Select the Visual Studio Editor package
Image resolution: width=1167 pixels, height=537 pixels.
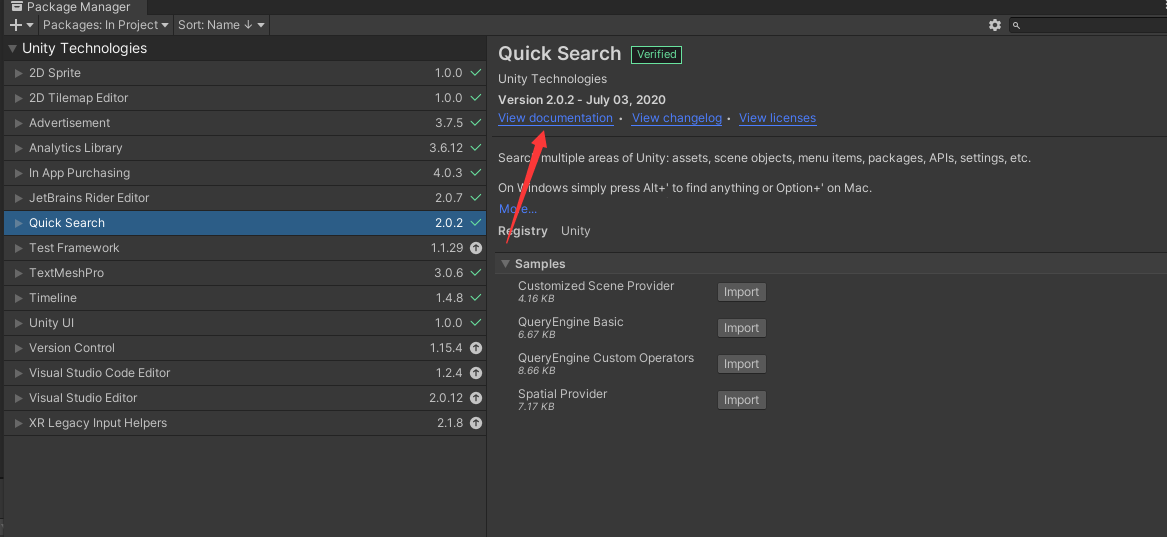pos(245,398)
